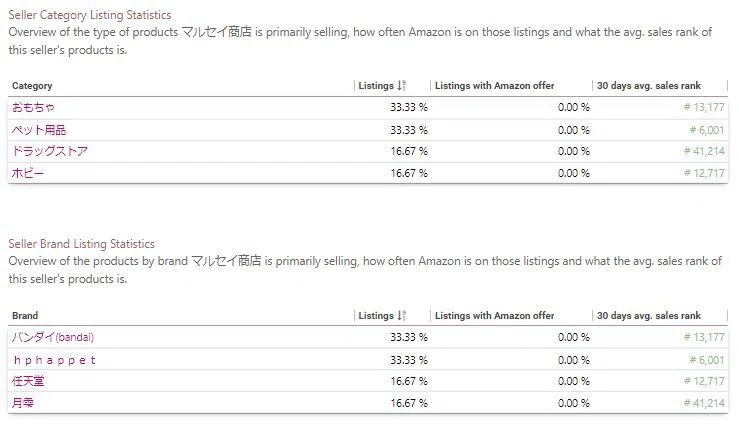Click sort icon in category Listings header
The image size is (739, 426).
coord(401,86)
